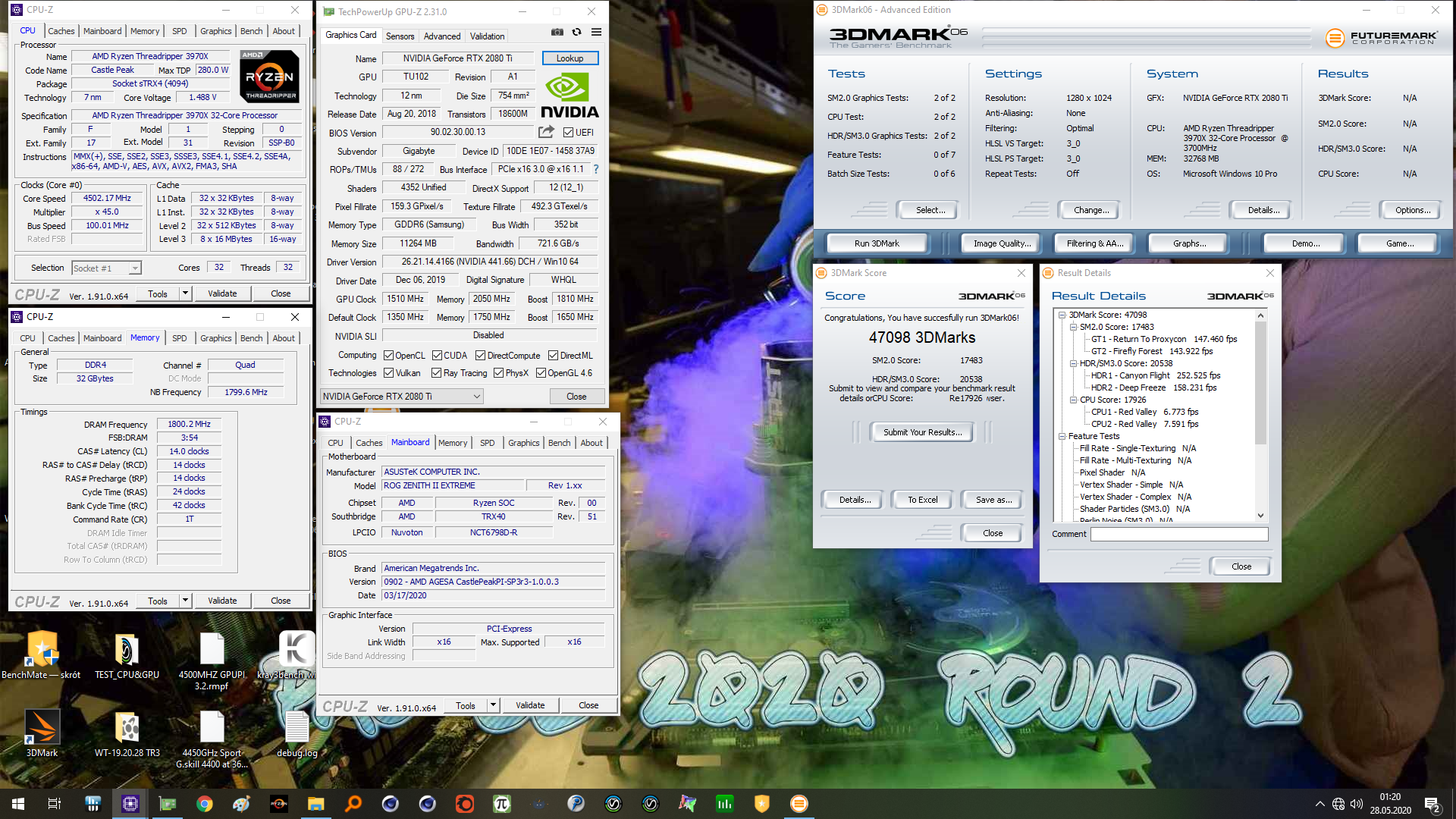
Task: Open Bench tab in Memory CPU-Z window
Action: click(251, 338)
